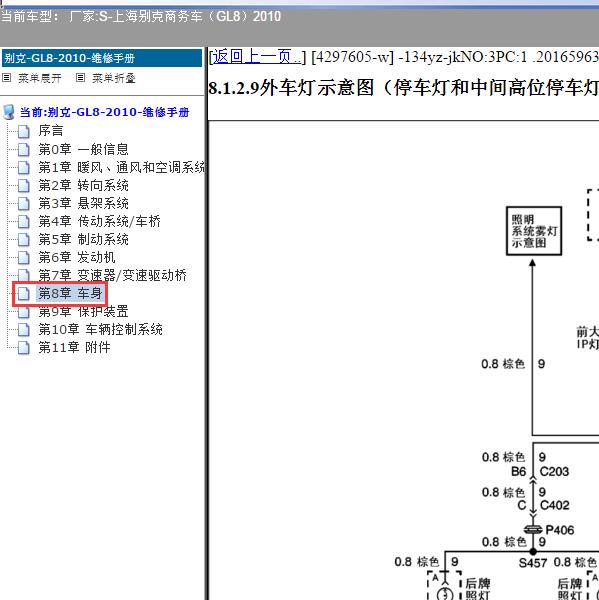
Task: Click the page icon beside 第6章 发动机
Action: tap(24, 257)
